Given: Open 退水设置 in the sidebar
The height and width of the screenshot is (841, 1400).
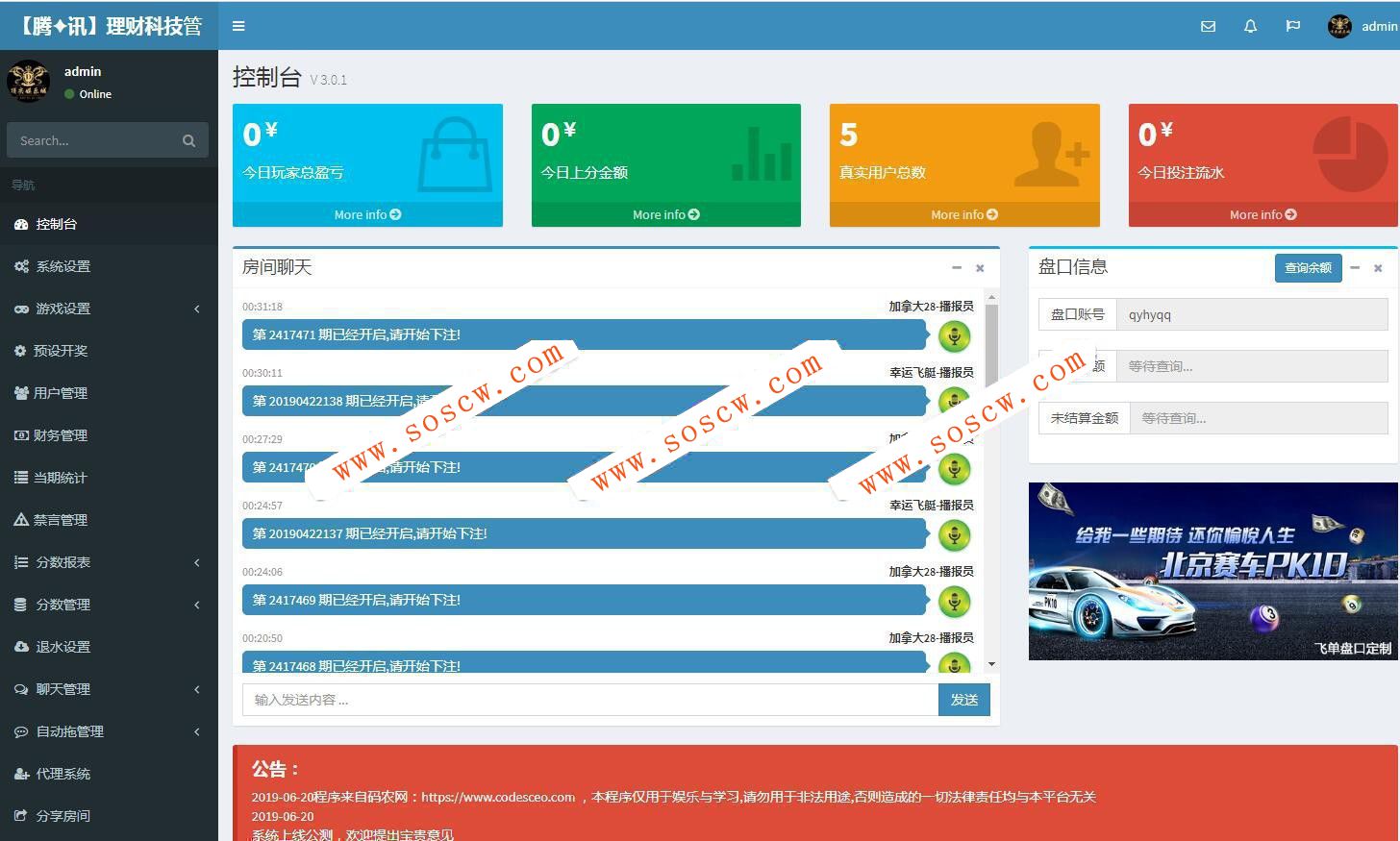Looking at the screenshot, I should click(109, 647).
